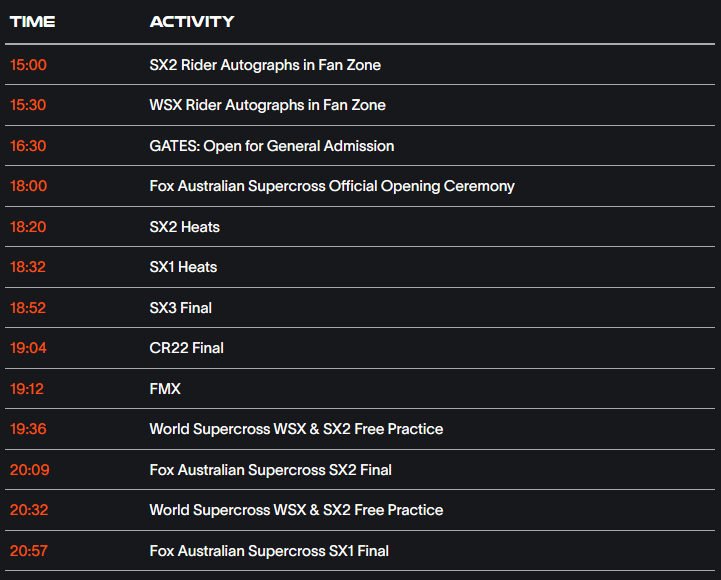
Task: Select the SX3 Final activity
Action: pyautogui.click(x=180, y=308)
